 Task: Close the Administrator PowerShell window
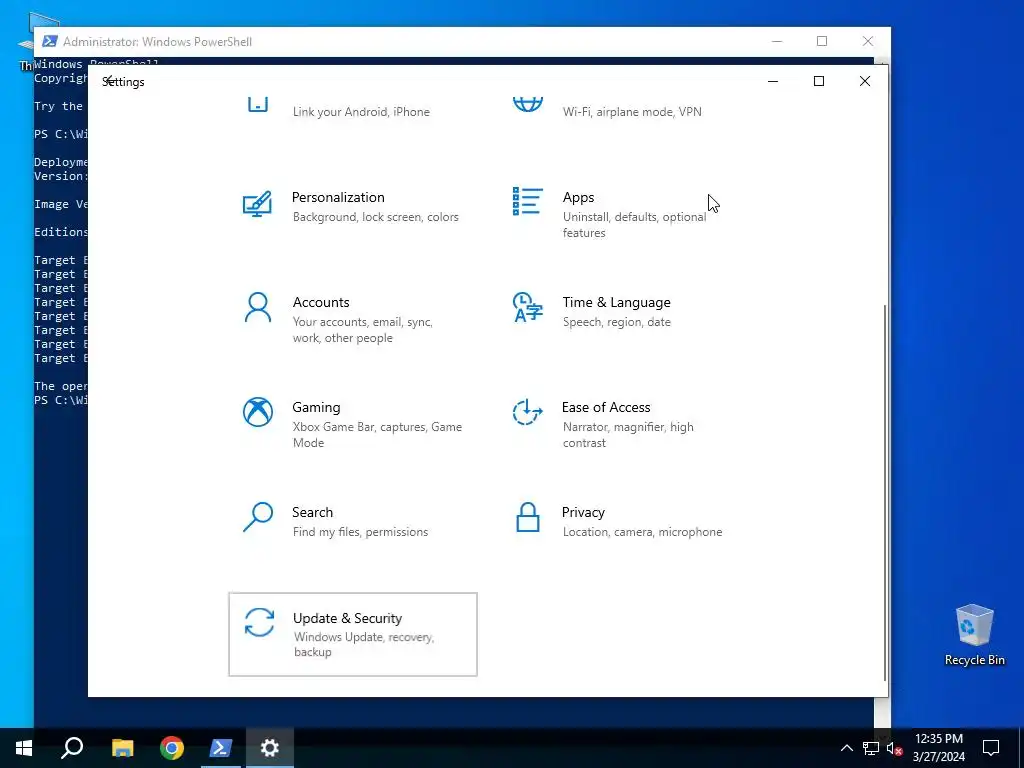pos(868,41)
